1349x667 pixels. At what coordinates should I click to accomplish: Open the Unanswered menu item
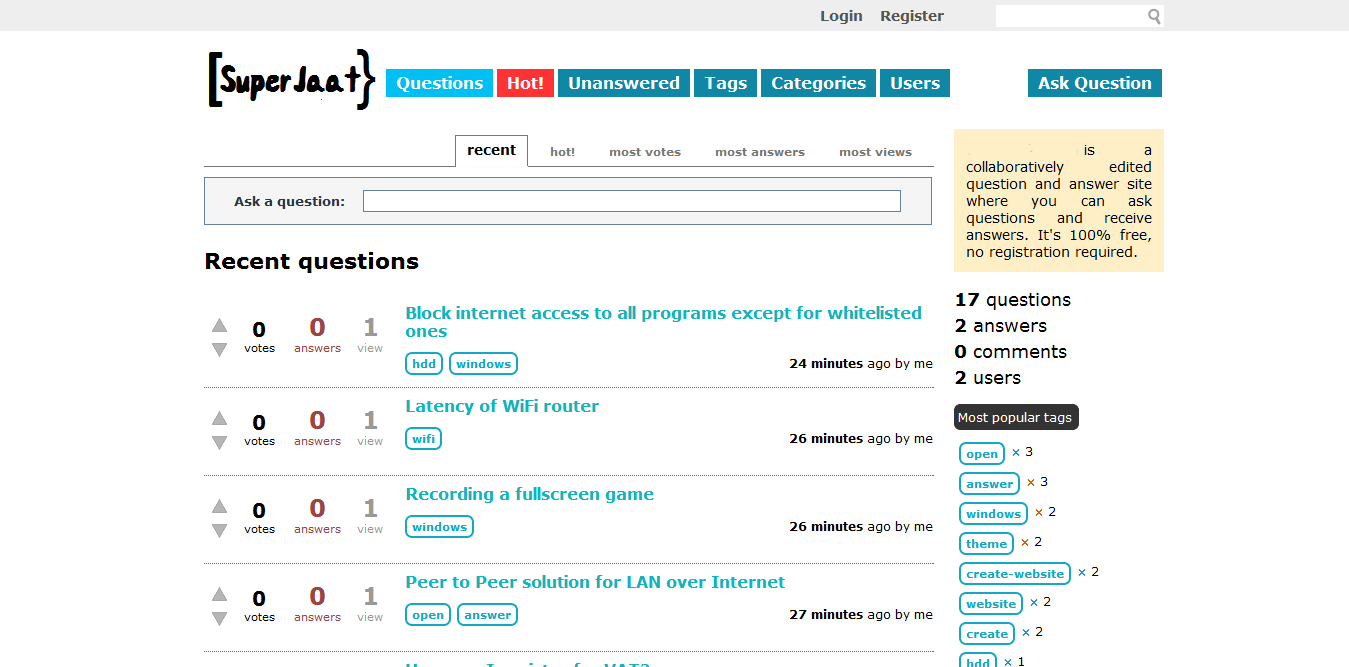624,83
